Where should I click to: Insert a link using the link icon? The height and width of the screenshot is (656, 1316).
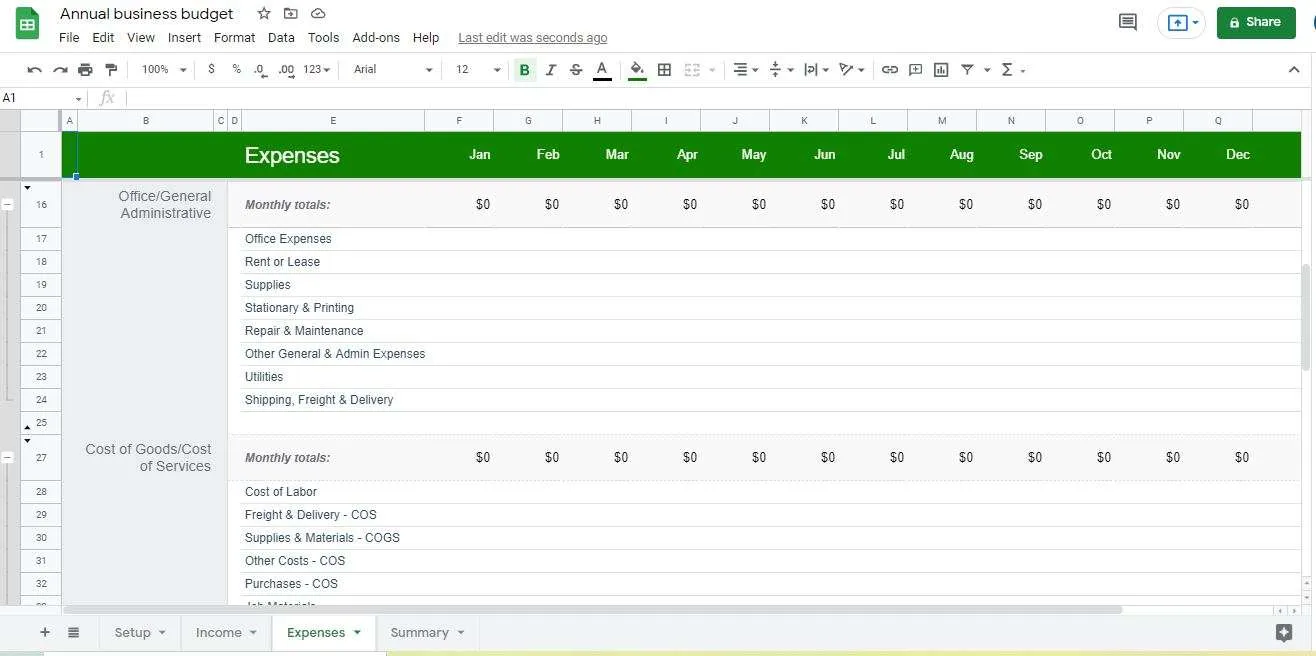(889, 70)
